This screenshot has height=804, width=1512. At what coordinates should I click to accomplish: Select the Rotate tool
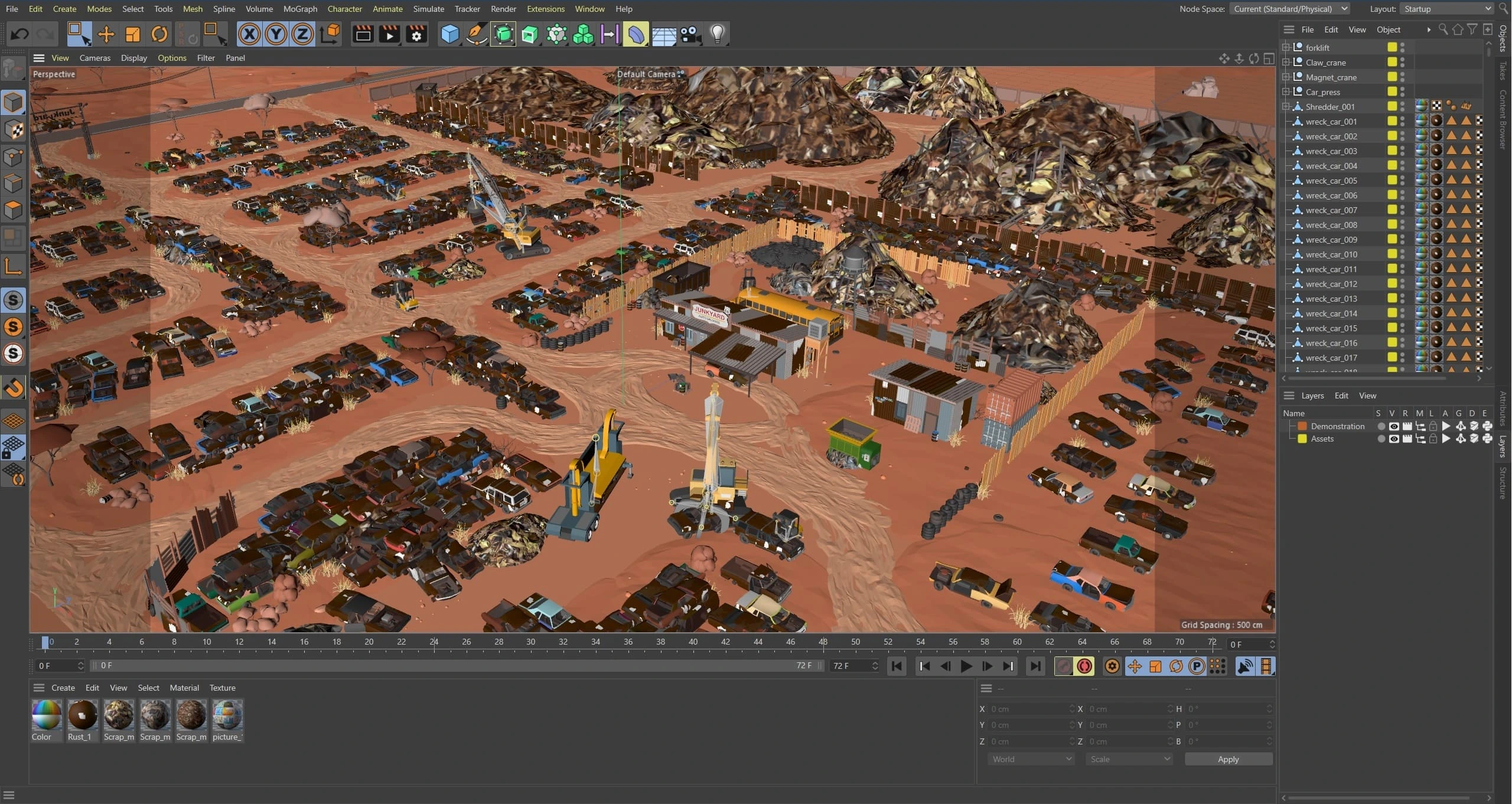159,34
